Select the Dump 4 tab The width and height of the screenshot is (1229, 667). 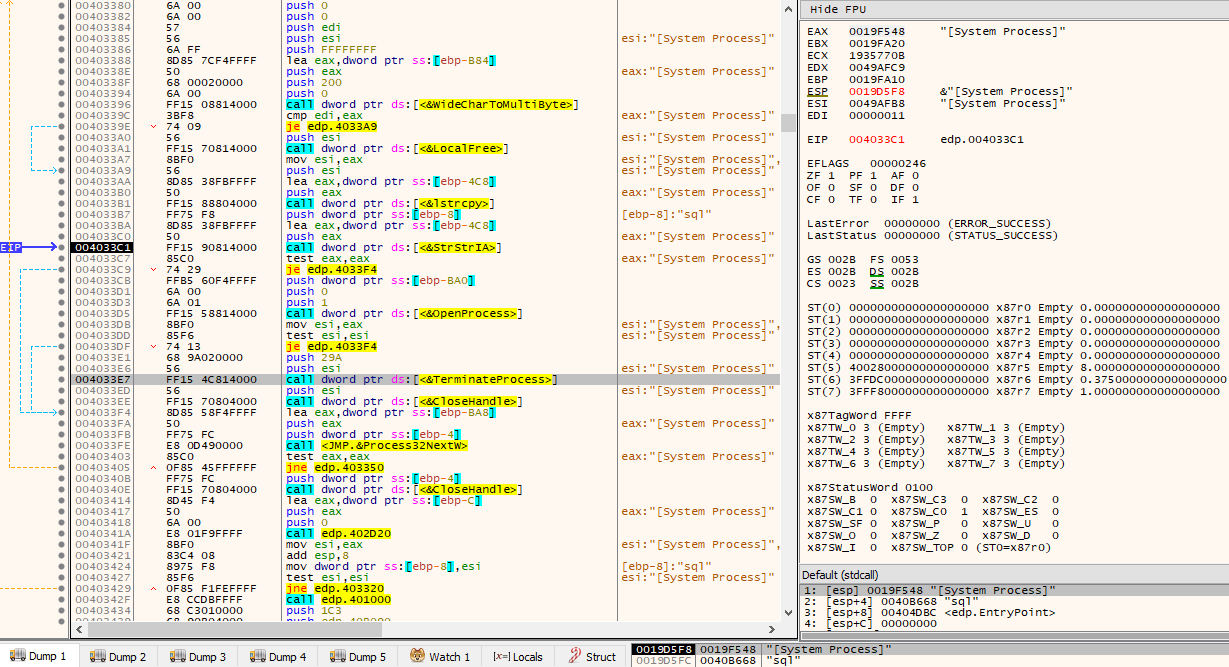(x=278, y=657)
